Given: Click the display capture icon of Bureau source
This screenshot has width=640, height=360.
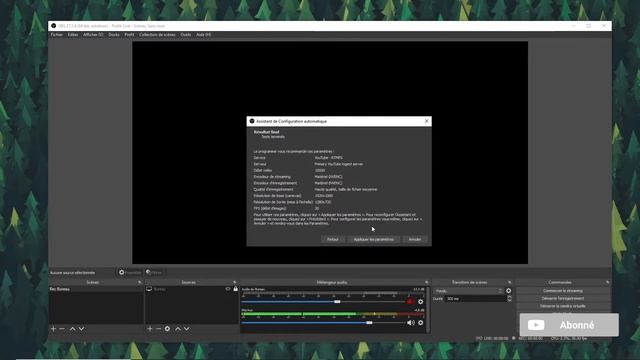Looking at the screenshot, I should (x=149, y=289).
